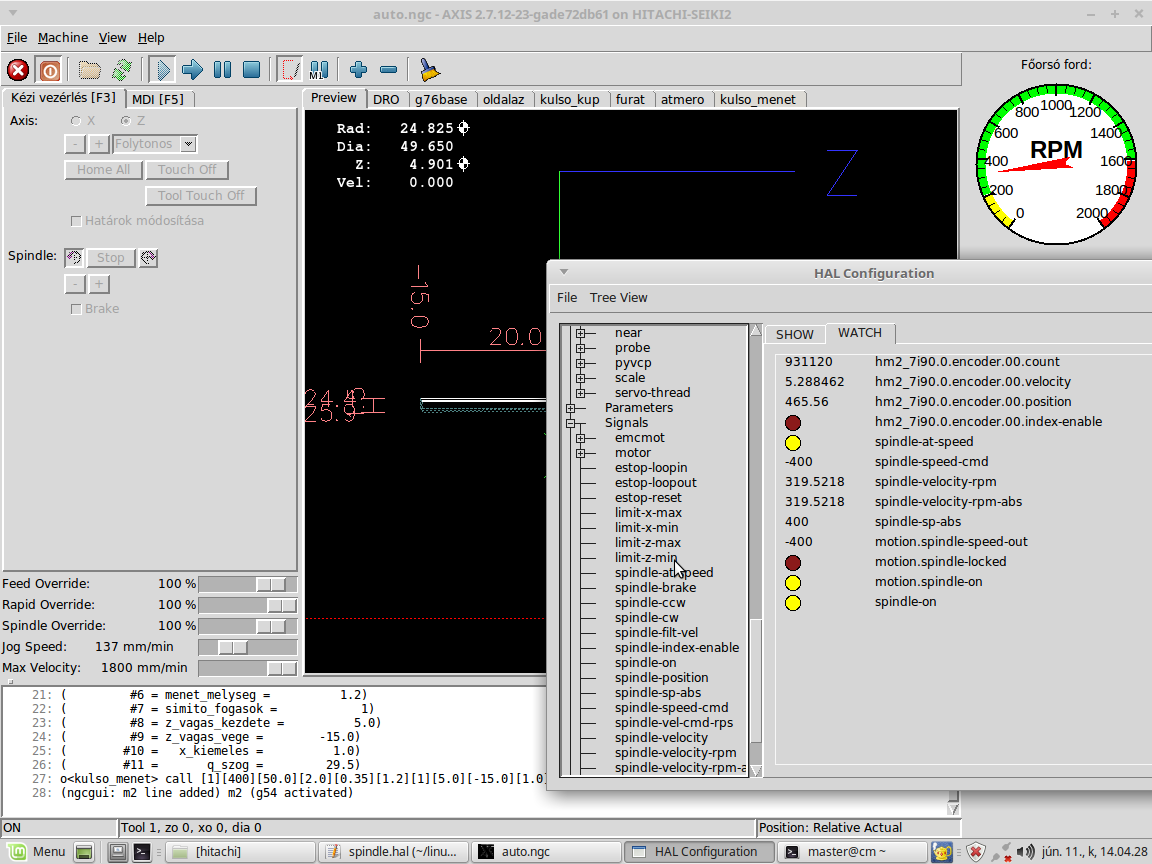Click the Spindle Override slider

(248, 626)
